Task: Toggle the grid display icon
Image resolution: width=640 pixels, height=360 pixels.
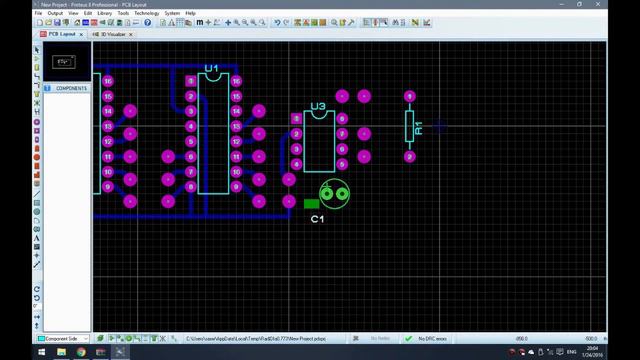Action: [180, 22]
